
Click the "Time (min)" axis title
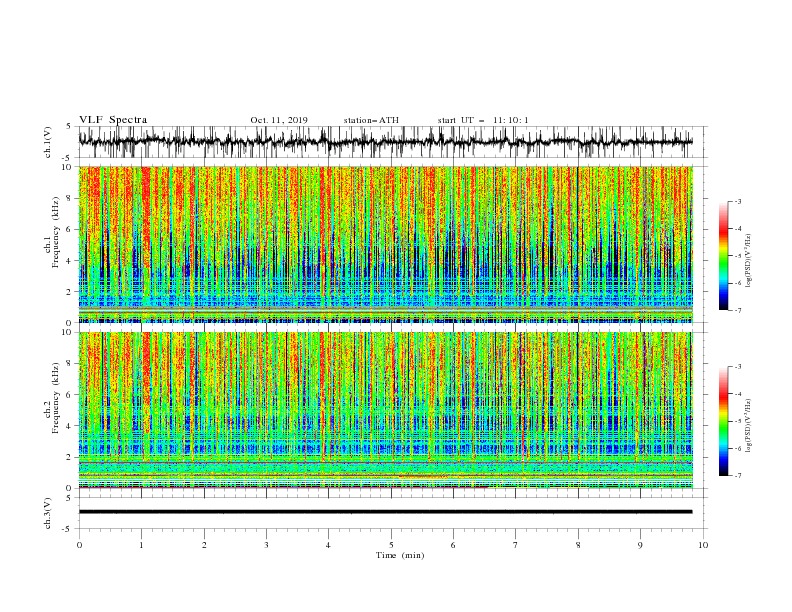pos(400,555)
